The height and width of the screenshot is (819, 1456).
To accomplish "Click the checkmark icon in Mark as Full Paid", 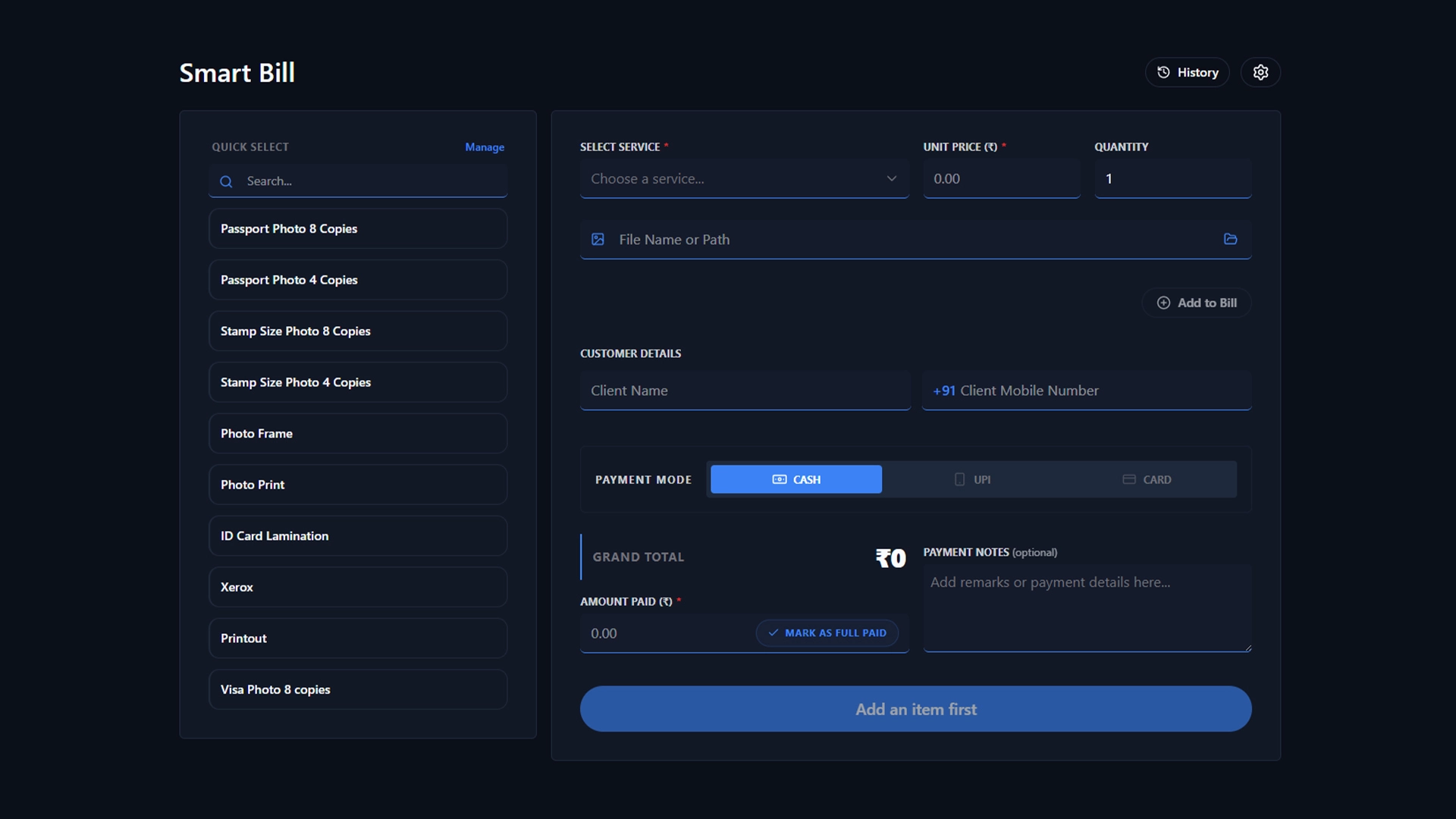I will 773,632.
